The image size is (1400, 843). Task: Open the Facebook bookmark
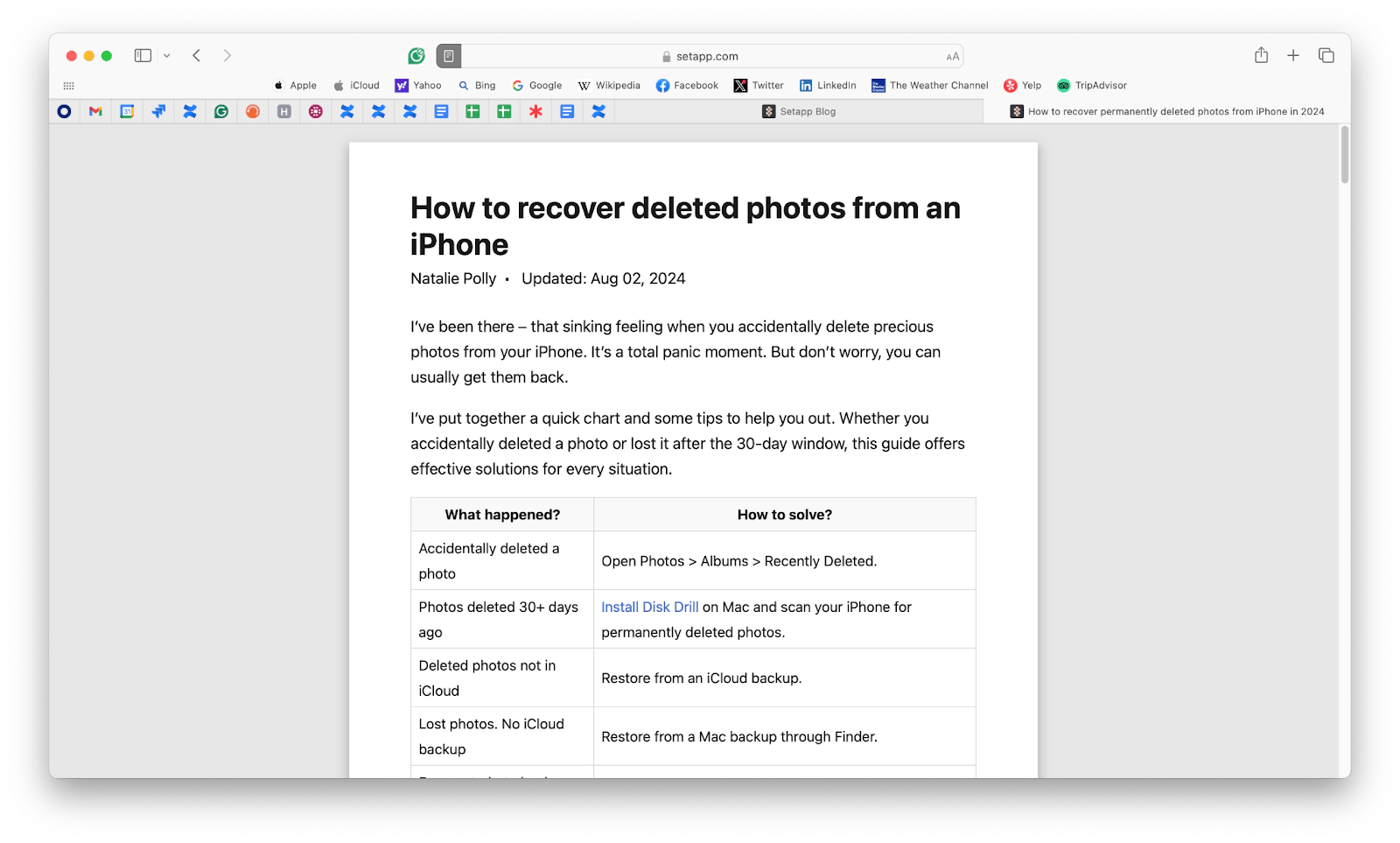click(687, 86)
